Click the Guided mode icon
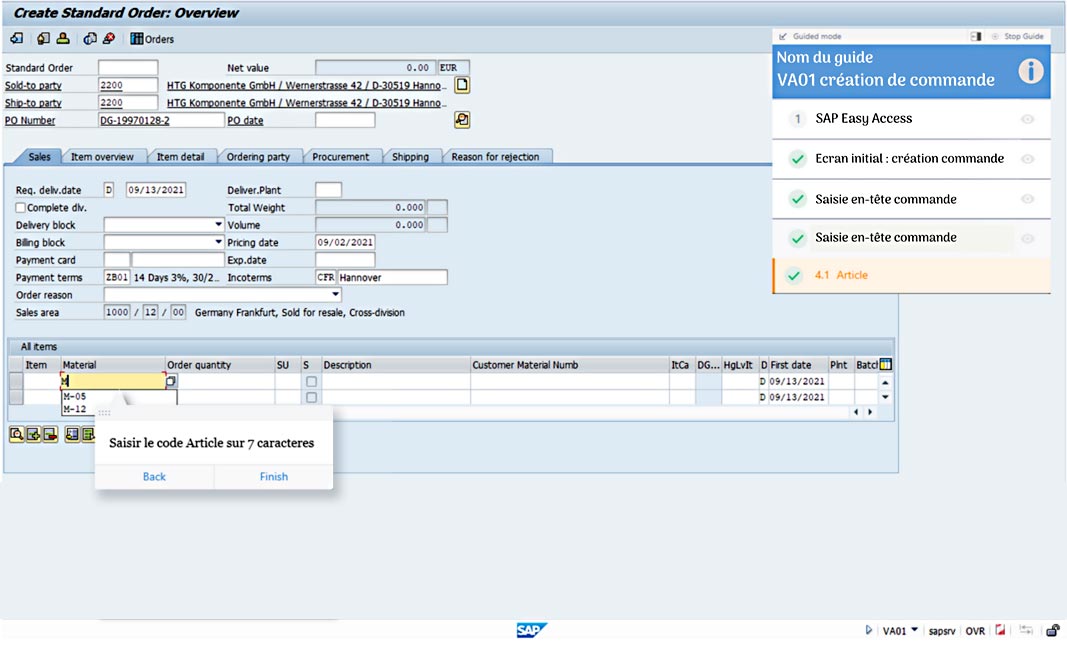Screen dimensions: 1067x652 tap(783, 36)
